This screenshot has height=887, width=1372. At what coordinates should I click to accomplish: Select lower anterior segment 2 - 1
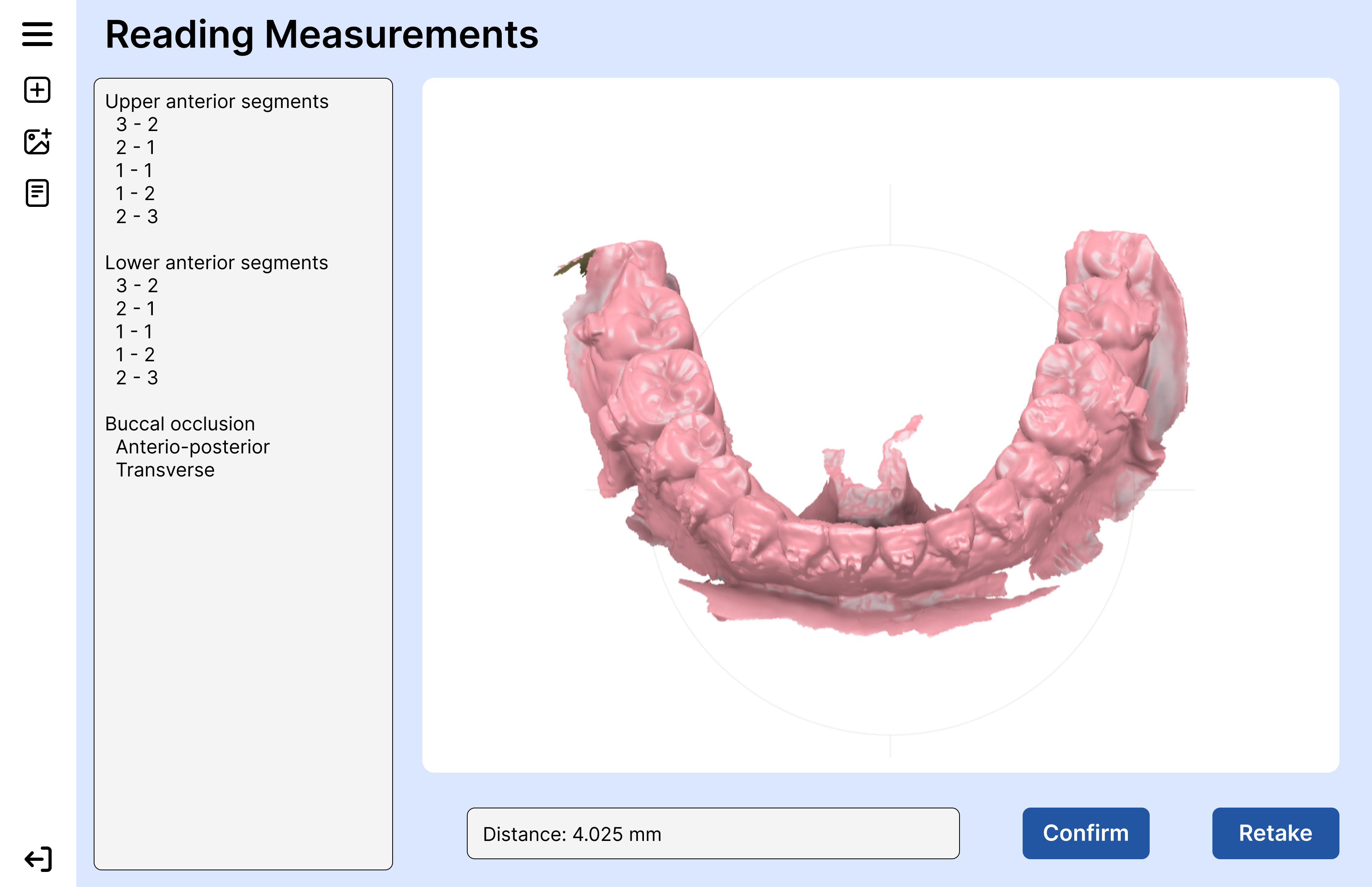pos(136,309)
